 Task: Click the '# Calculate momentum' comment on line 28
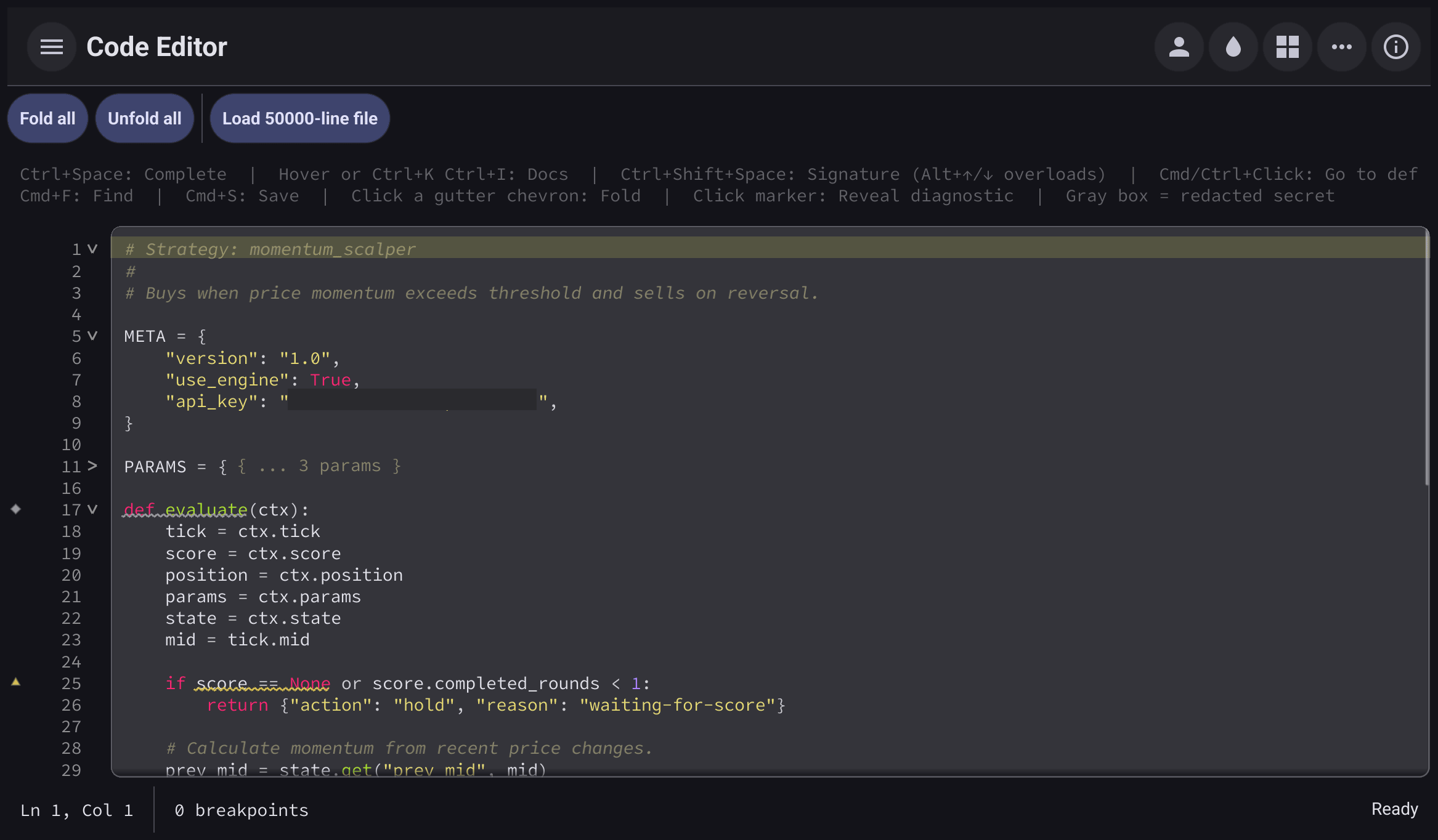tap(409, 748)
